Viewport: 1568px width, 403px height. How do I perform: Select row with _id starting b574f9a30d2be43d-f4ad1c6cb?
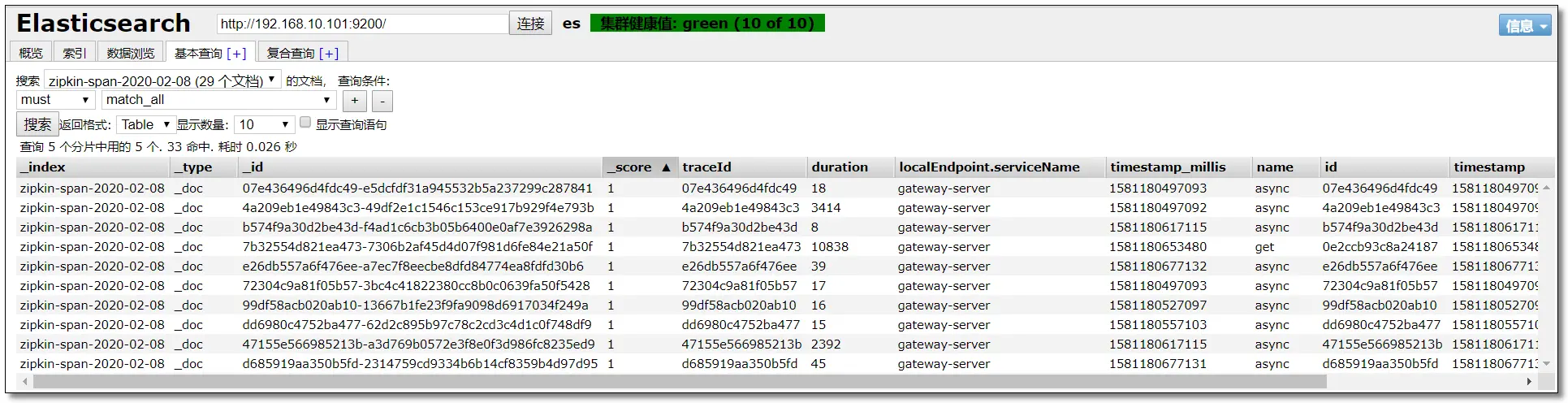pos(778,227)
